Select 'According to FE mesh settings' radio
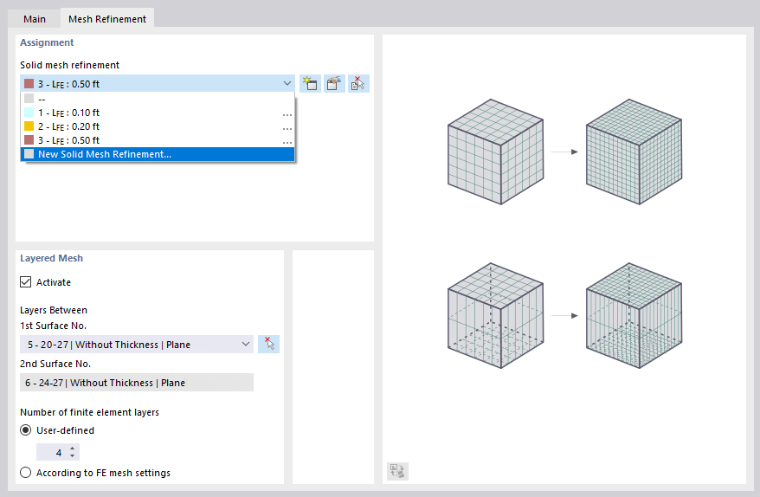This screenshot has width=760, height=497. coord(26,473)
